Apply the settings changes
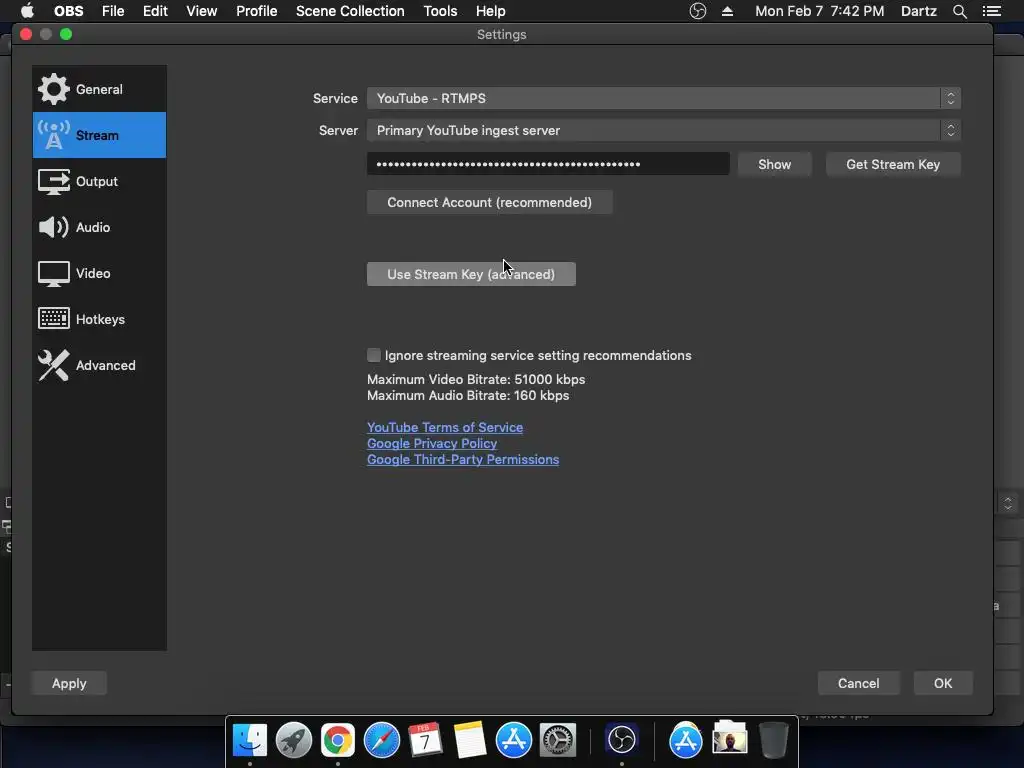This screenshot has width=1024, height=768. coord(69,683)
